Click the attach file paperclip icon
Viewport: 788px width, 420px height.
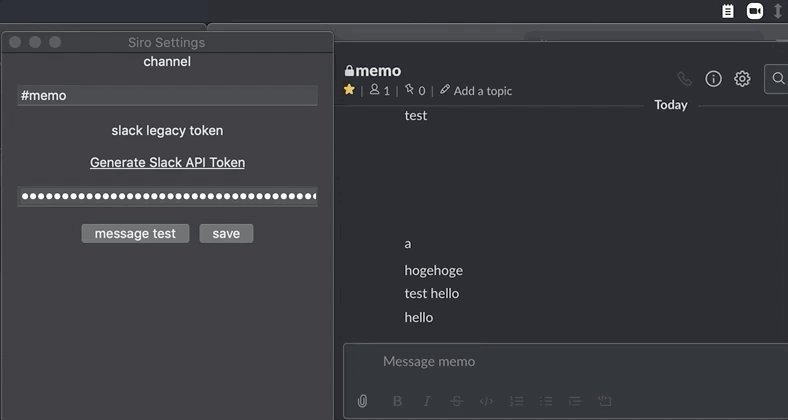point(362,401)
